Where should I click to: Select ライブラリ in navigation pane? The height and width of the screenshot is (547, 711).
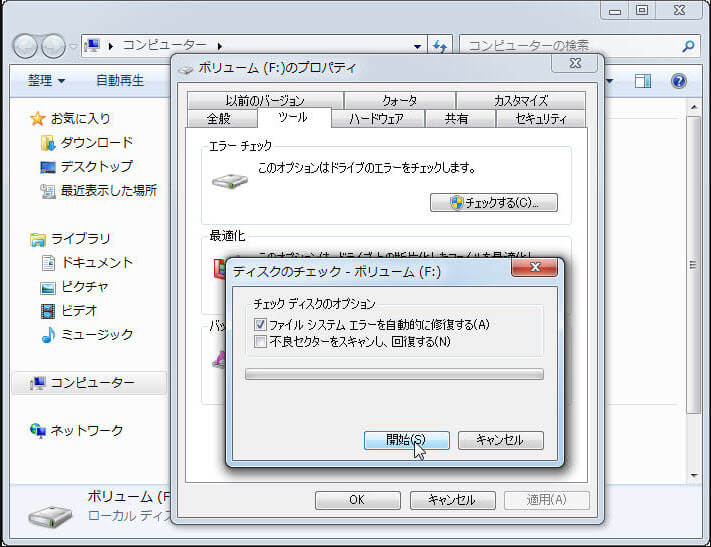coord(81,239)
